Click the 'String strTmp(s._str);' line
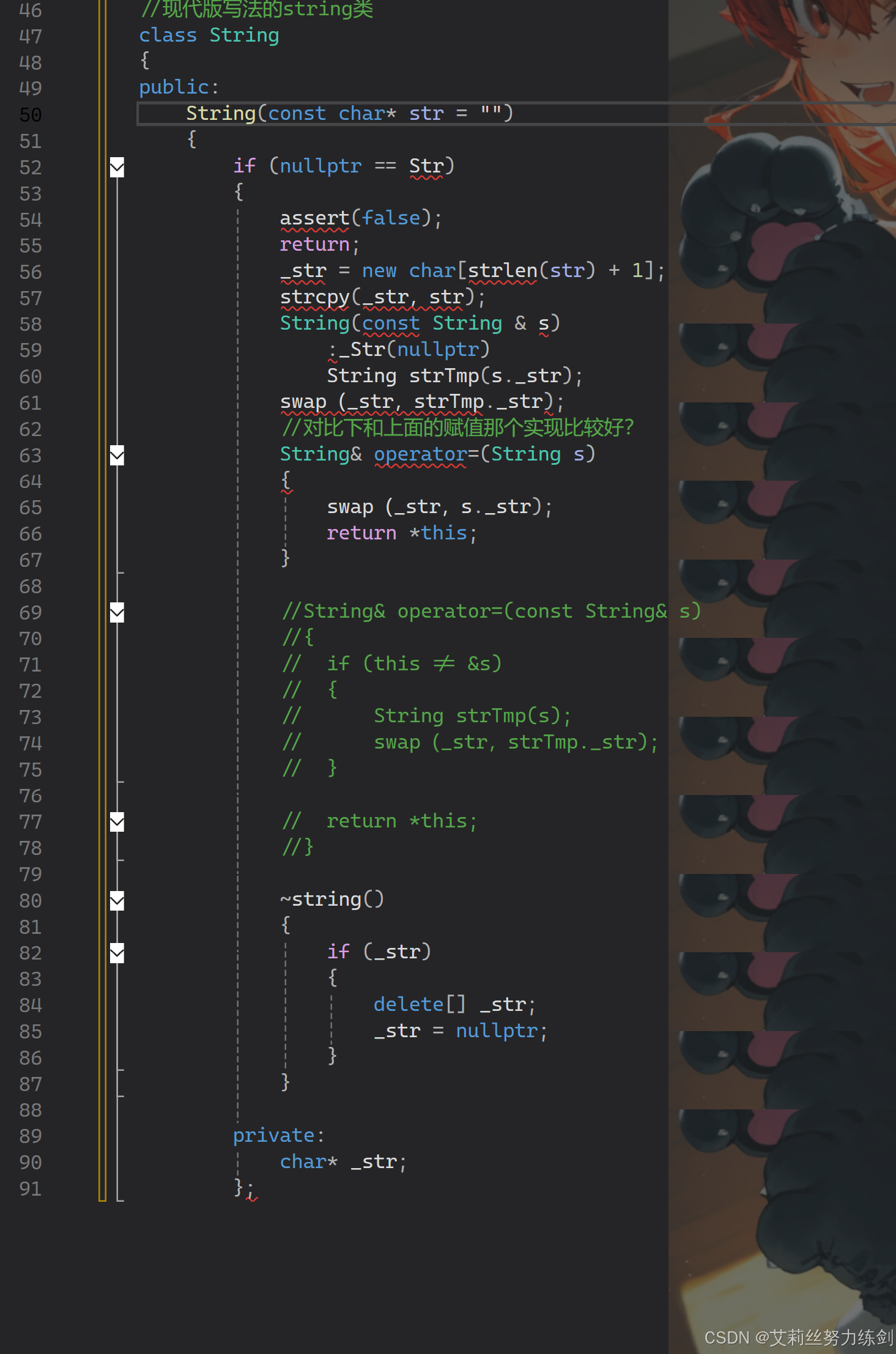This screenshot has width=896, height=1354. (455, 376)
